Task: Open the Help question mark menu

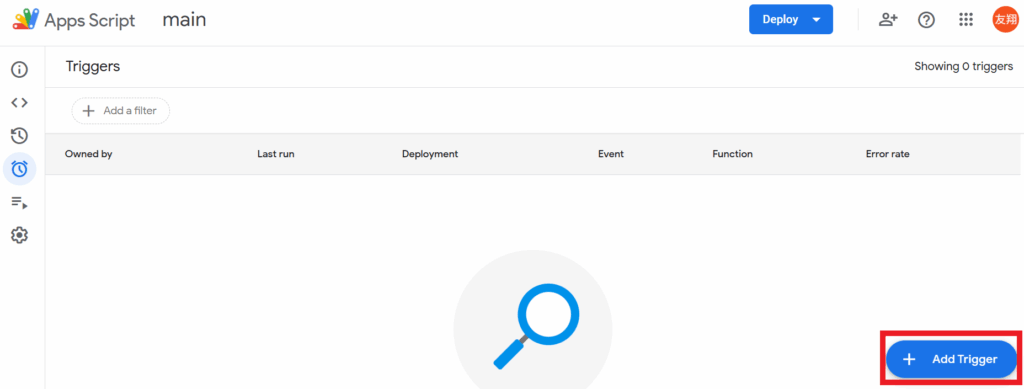Action: click(x=926, y=20)
